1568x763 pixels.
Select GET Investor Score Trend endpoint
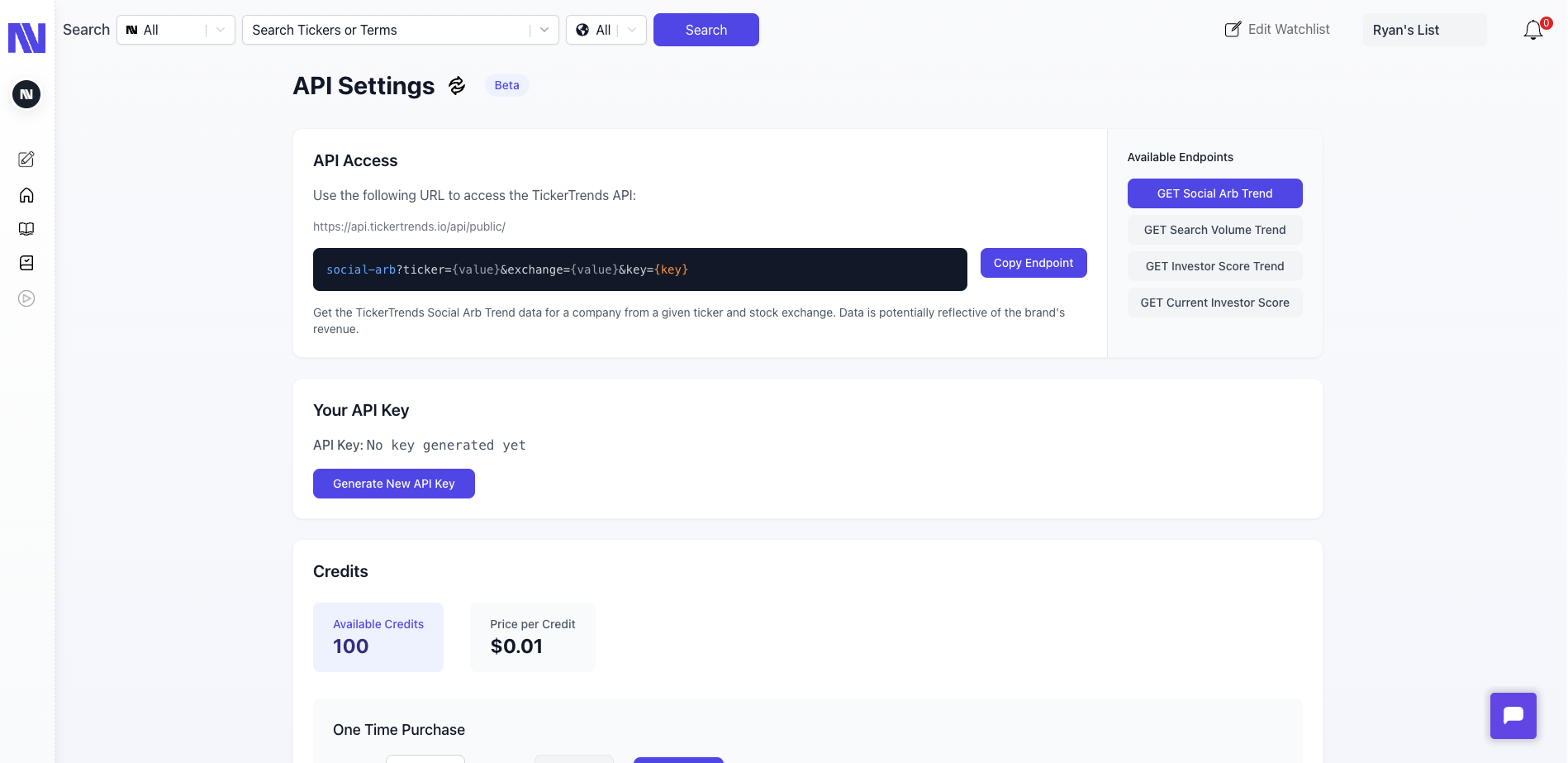(x=1215, y=266)
